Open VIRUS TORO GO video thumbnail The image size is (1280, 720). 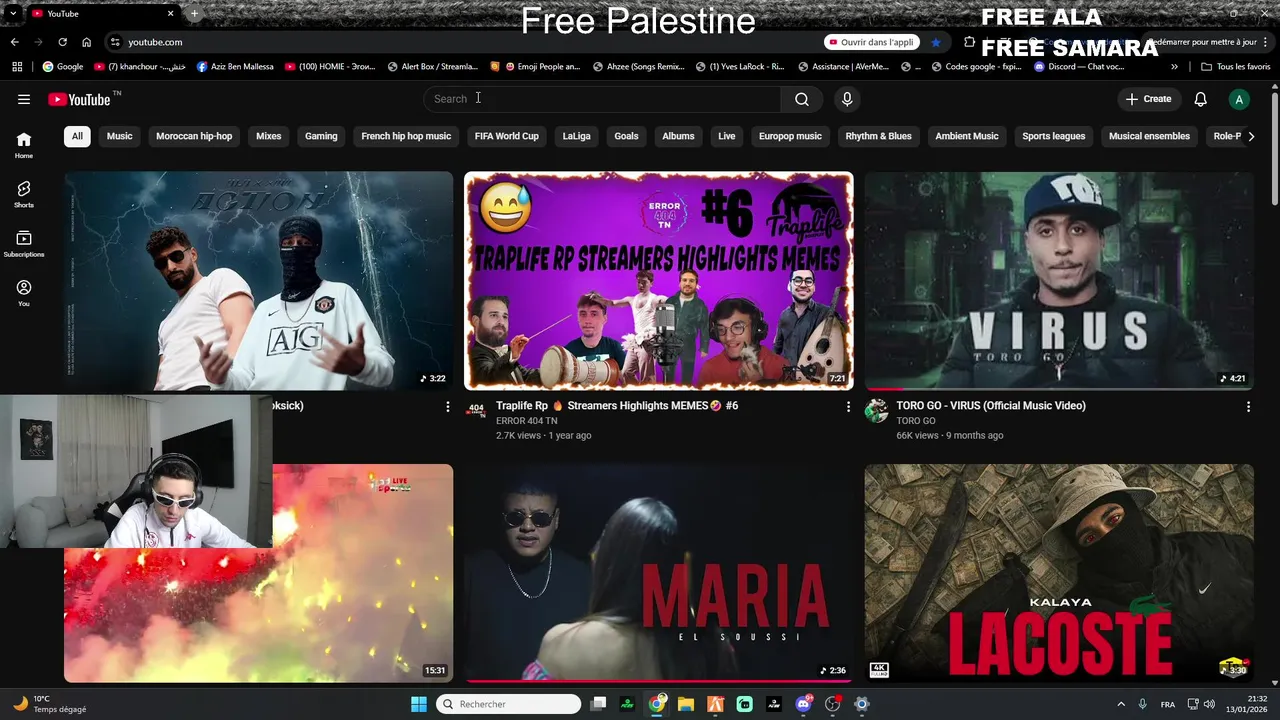click(x=1059, y=281)
